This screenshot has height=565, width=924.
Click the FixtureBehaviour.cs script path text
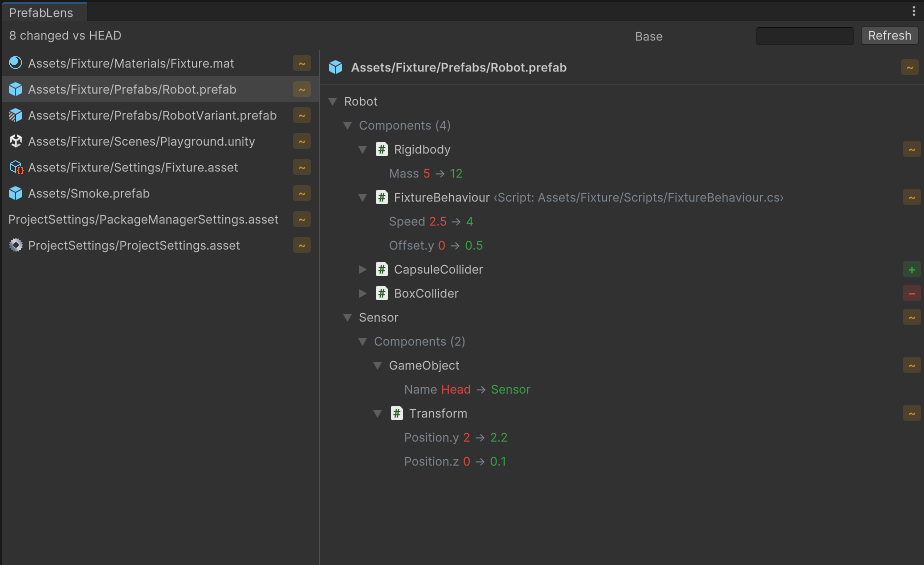pos(638,197)
